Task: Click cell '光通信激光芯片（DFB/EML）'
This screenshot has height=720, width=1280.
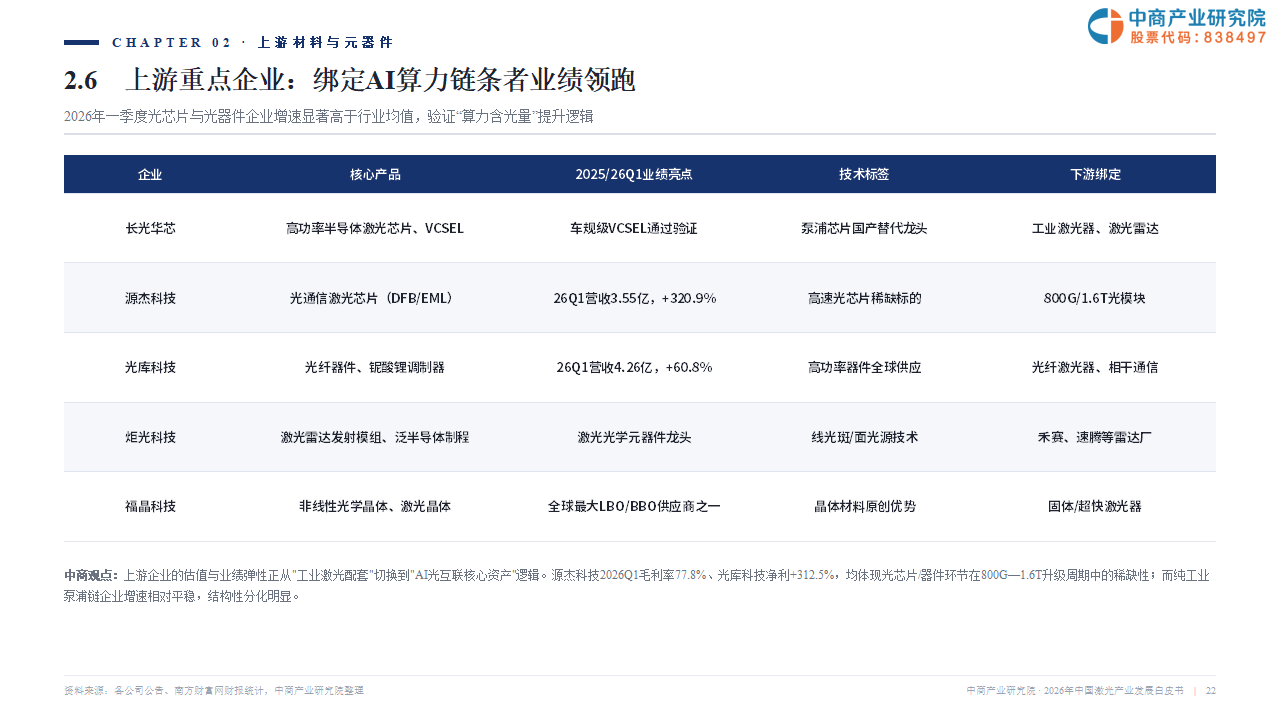Action: tap(375, 298)
